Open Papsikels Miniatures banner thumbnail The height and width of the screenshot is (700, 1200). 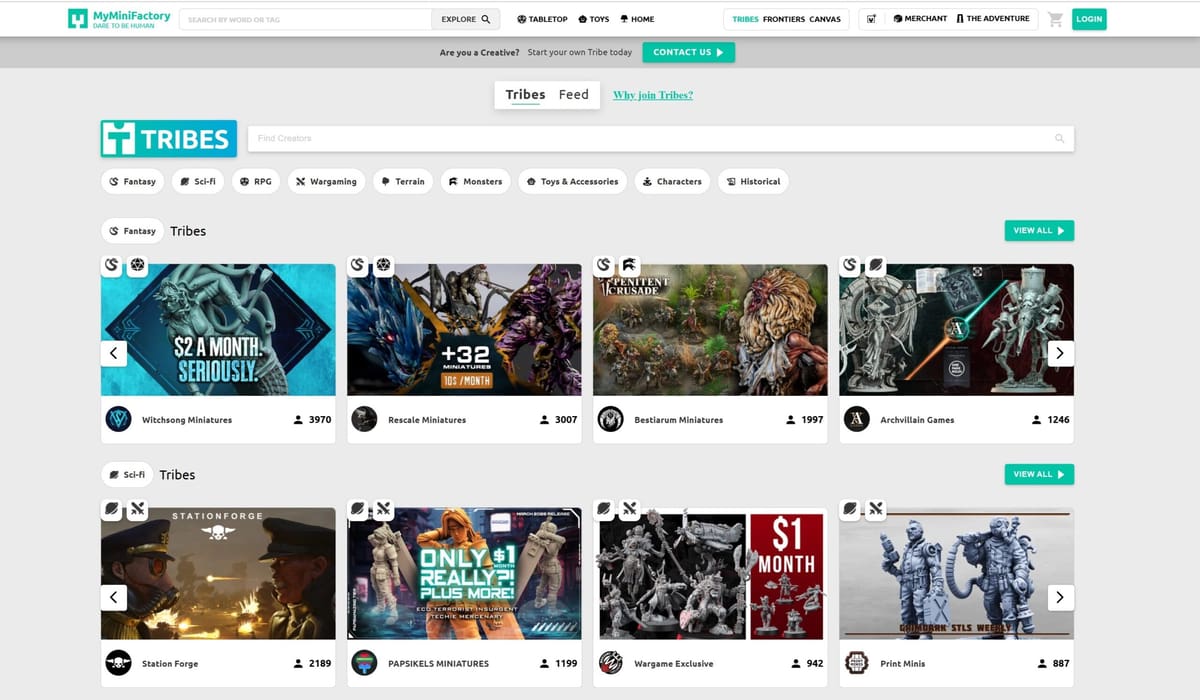point(464,574)
